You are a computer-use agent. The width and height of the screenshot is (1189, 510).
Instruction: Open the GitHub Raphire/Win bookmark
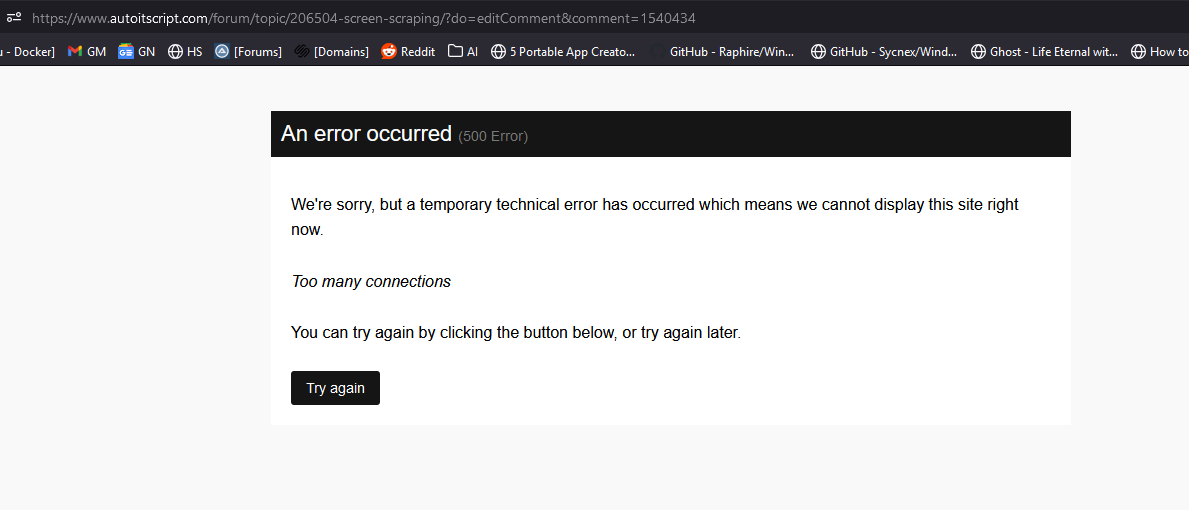point(723,52)
